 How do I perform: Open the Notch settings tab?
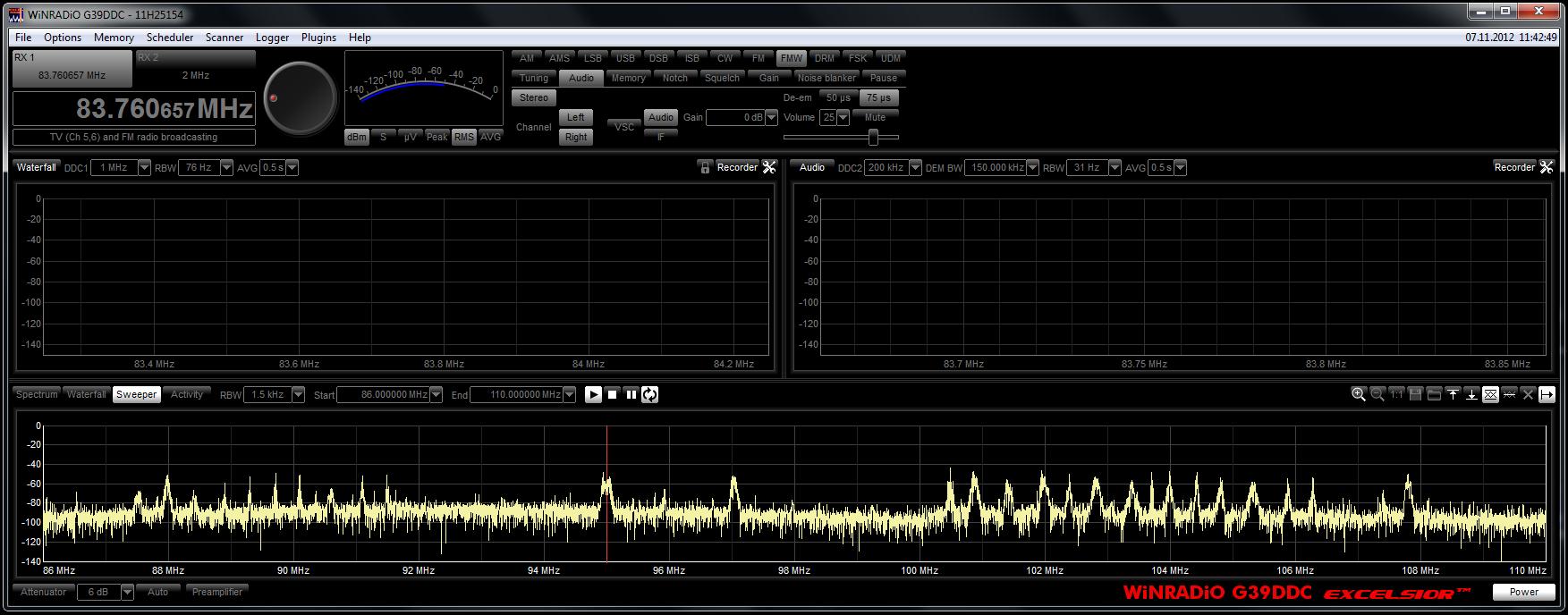[675, 78]
